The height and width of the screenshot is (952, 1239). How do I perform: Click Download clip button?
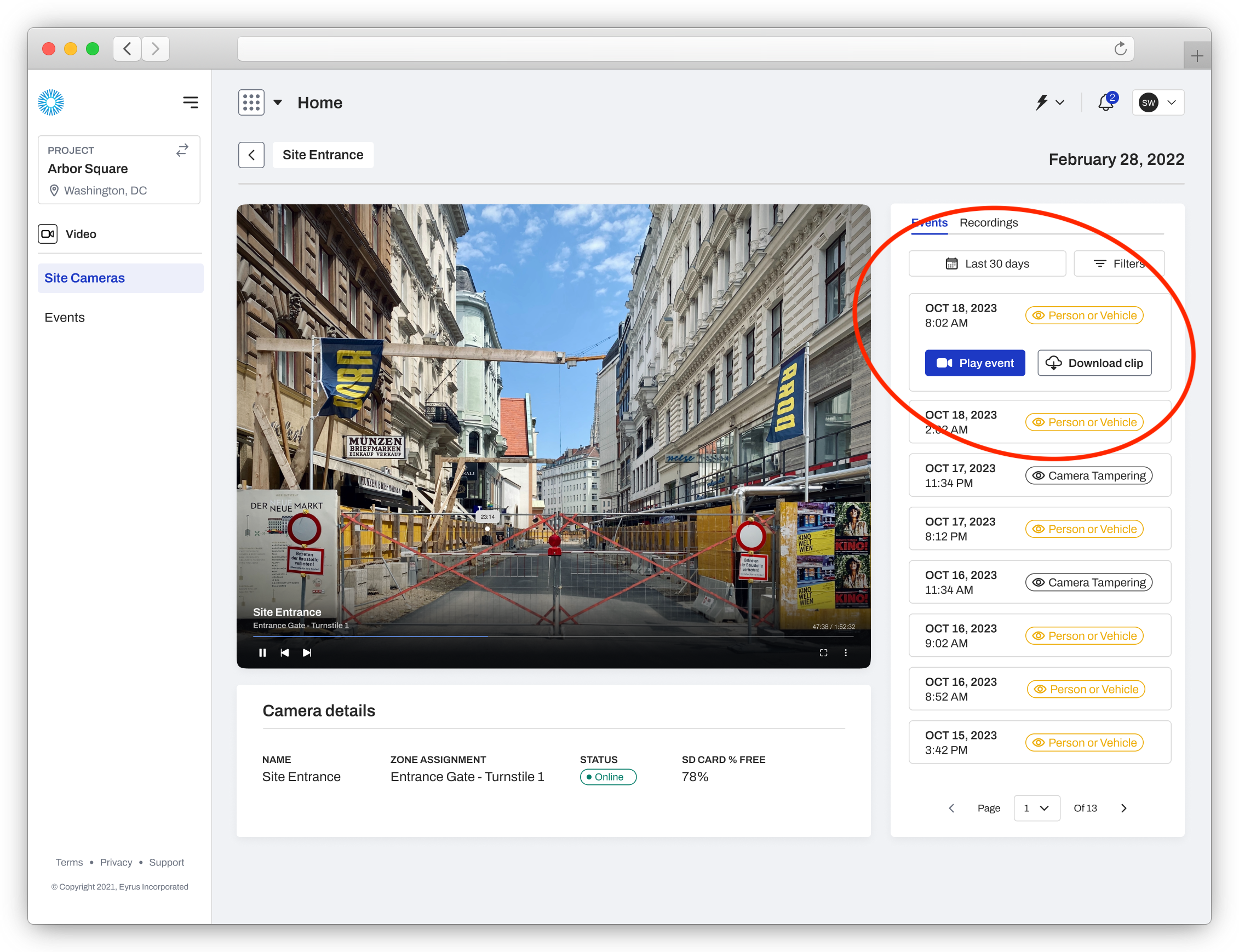tap(1094, 363)
